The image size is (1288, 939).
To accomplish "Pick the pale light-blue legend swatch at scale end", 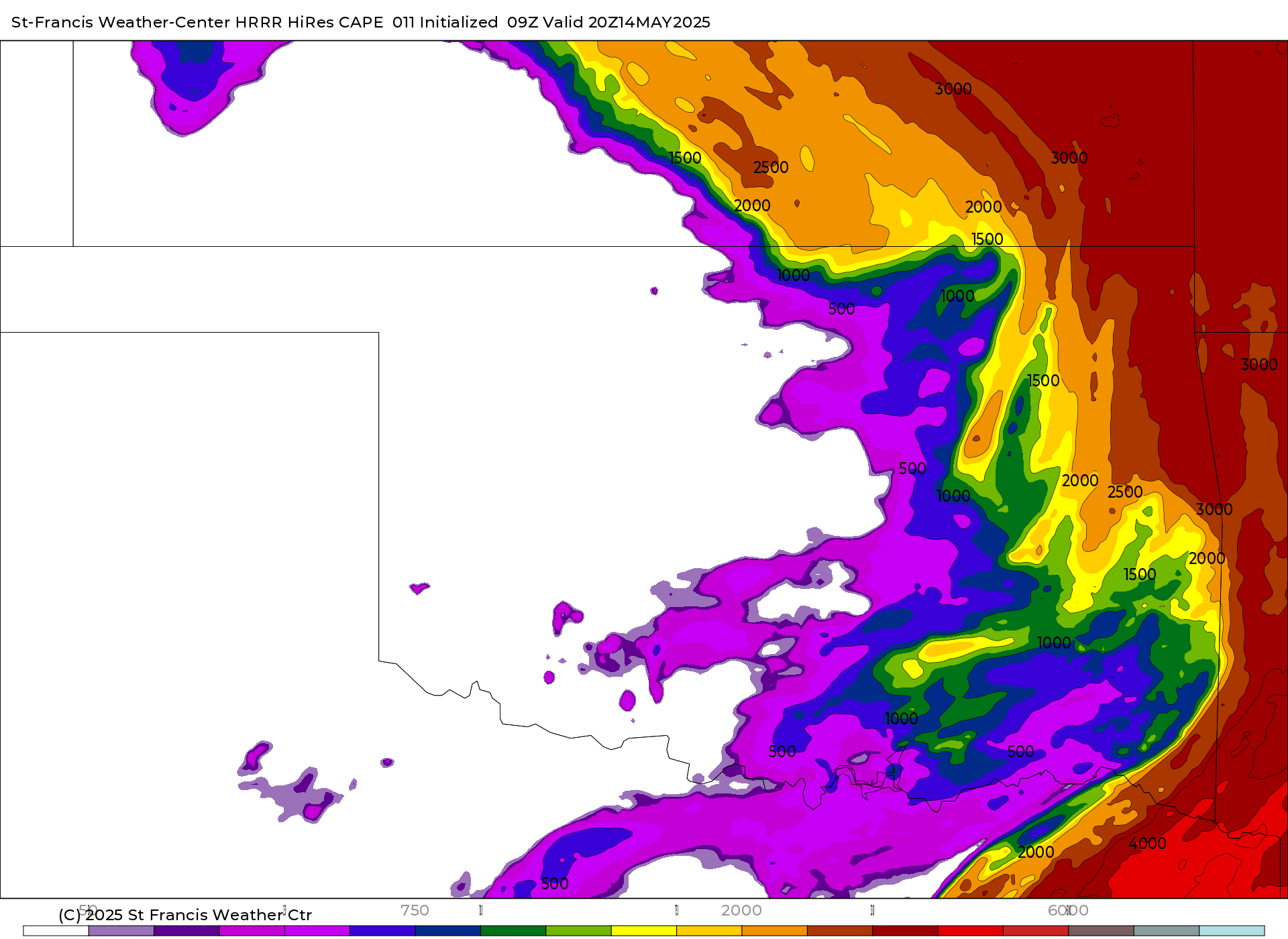I will (1232, 931).
